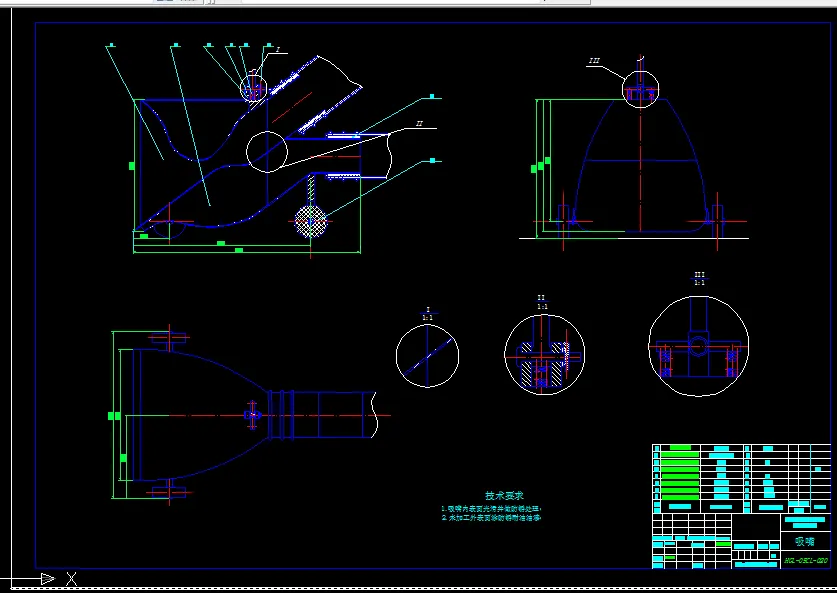This screenshot has height=593, width=837.
Task: Select the left wheel in front view
Action: click(563, 221)
